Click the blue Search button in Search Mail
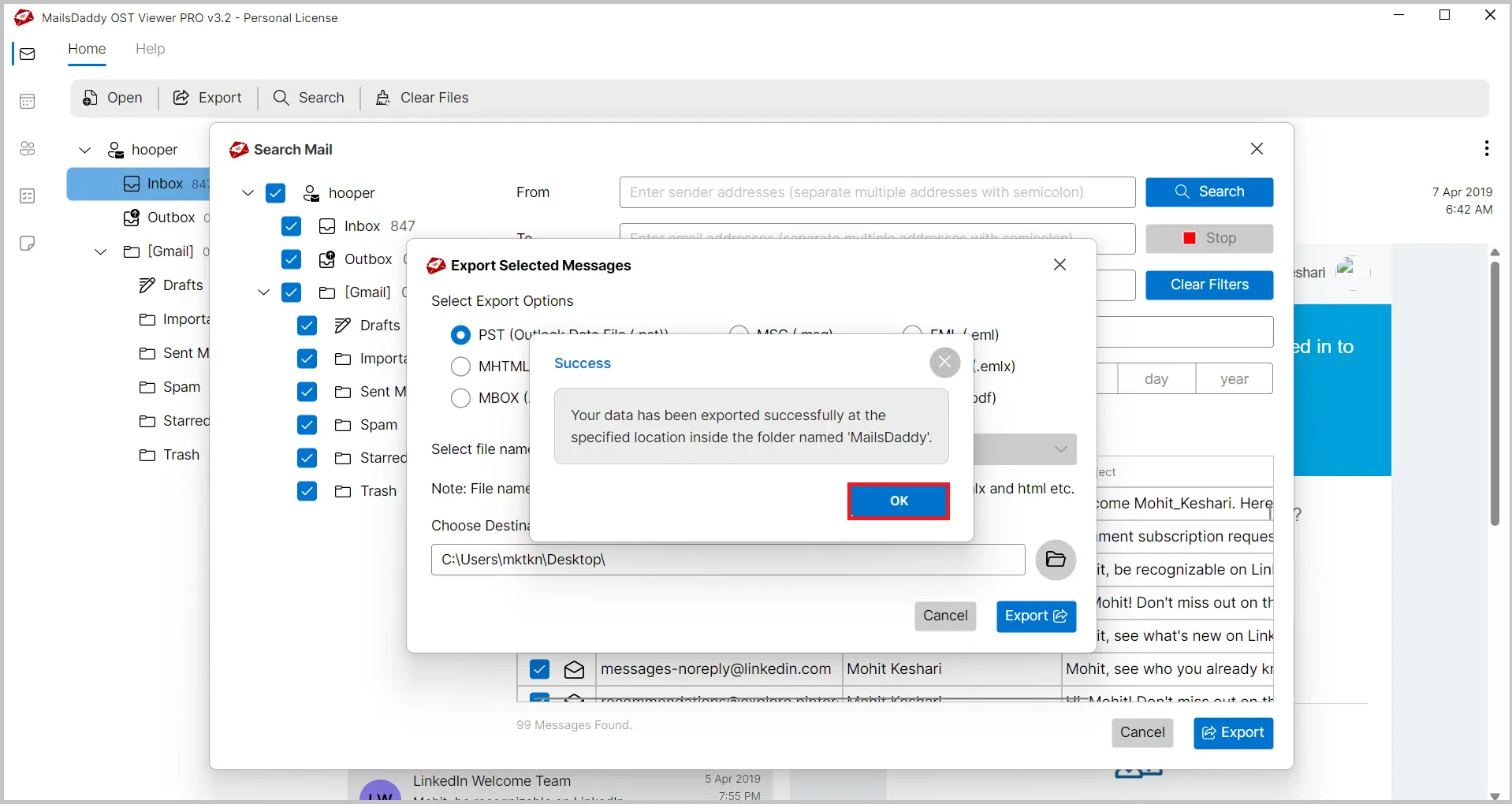 point(1209,192)
